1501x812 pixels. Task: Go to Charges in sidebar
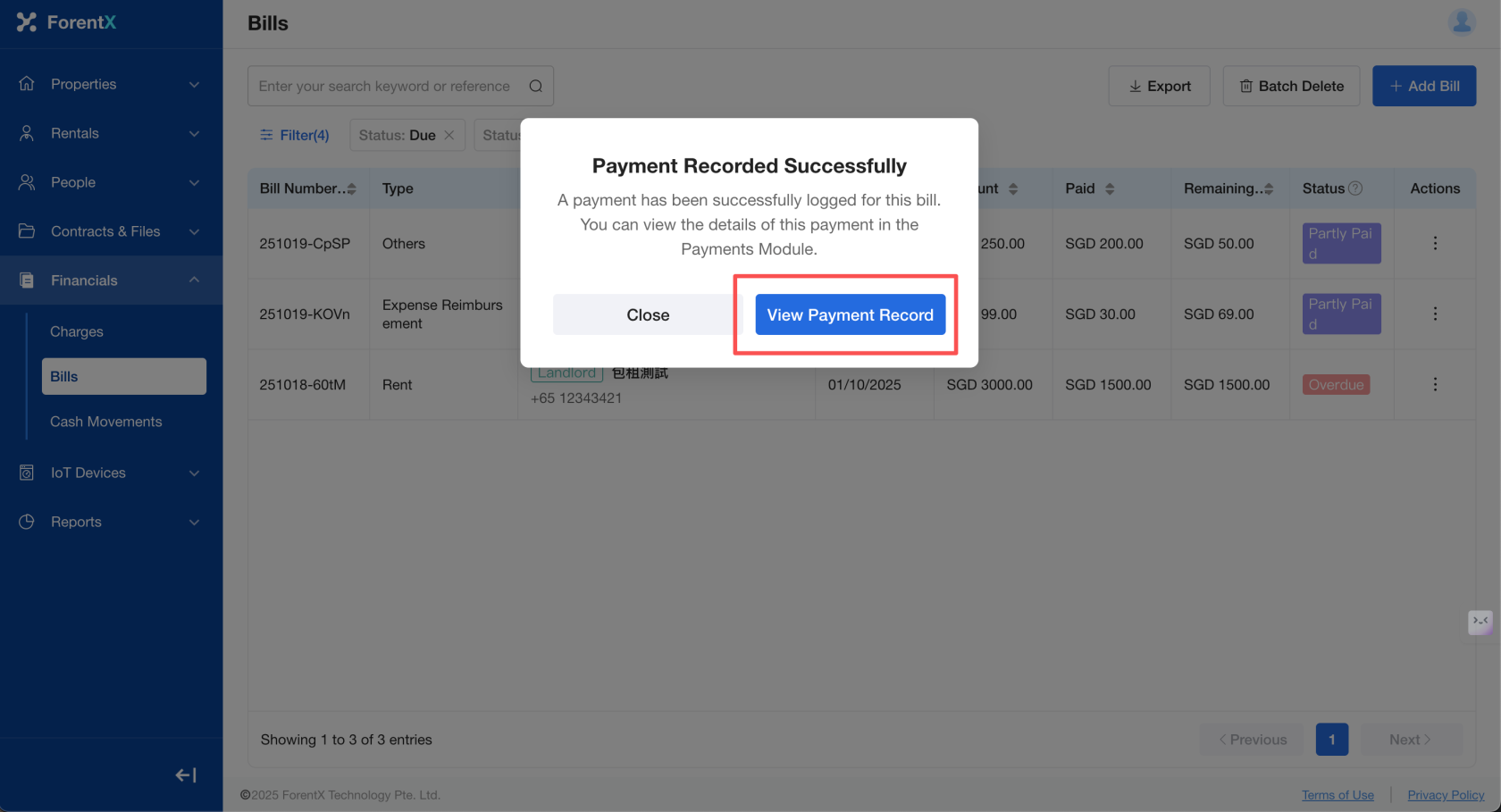pyautogui.click(x=77, y=331)
